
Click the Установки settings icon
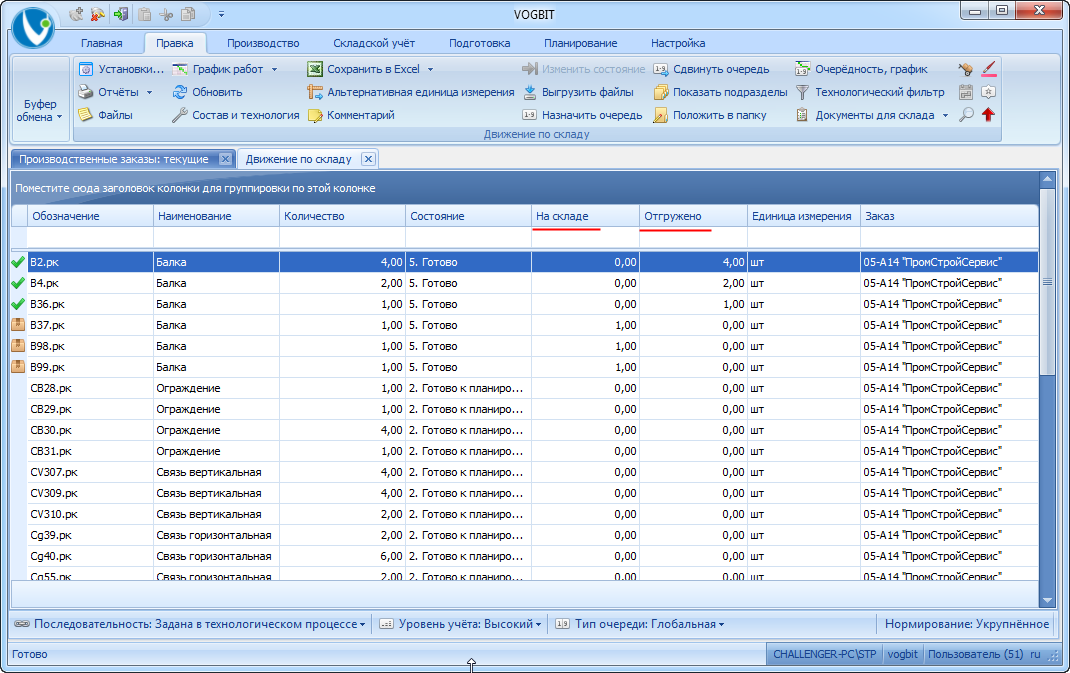(85, 69)
